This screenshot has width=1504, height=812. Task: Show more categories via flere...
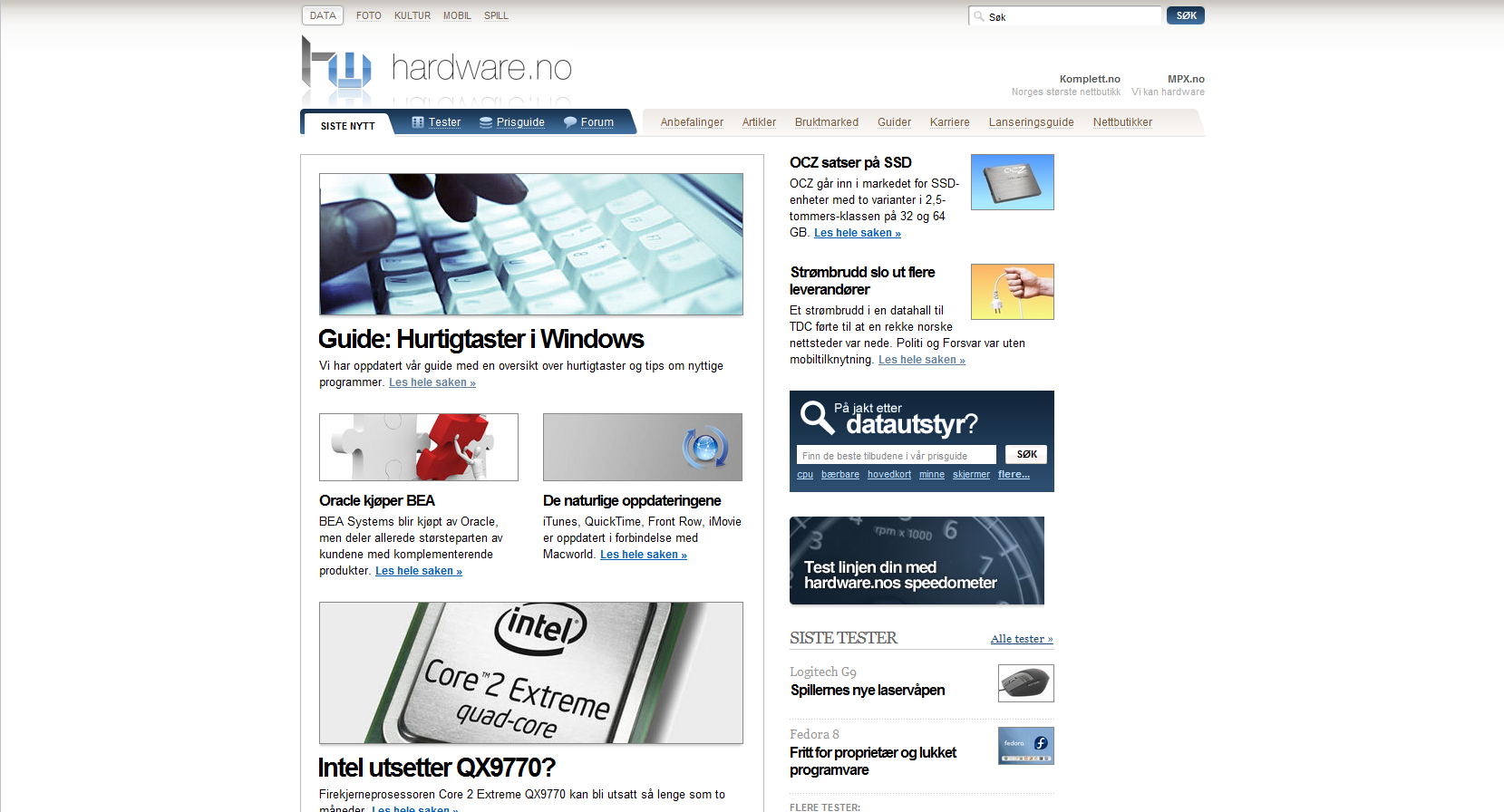[1014, 475]
